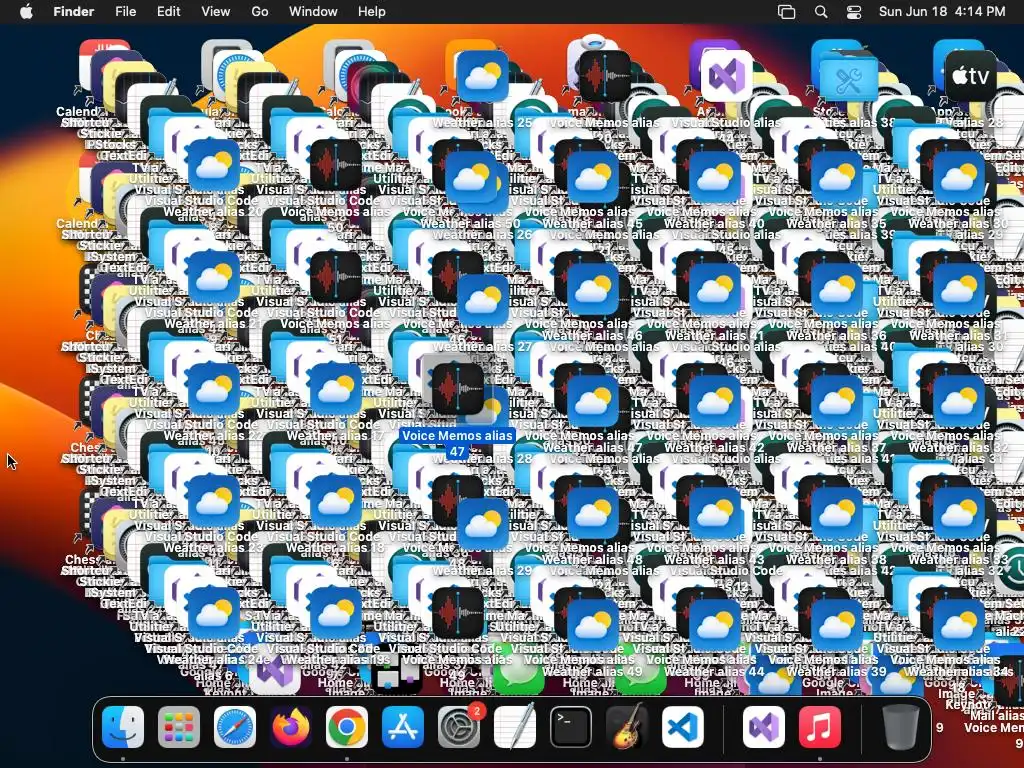1024x768 pixels.
Task: Launch Safari from the Dock
Action: coord(235,727)
